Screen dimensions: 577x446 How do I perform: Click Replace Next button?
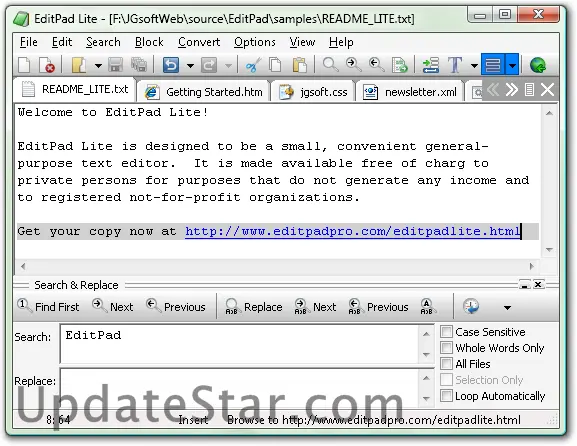pyautogui.click(x=315, y=307)
